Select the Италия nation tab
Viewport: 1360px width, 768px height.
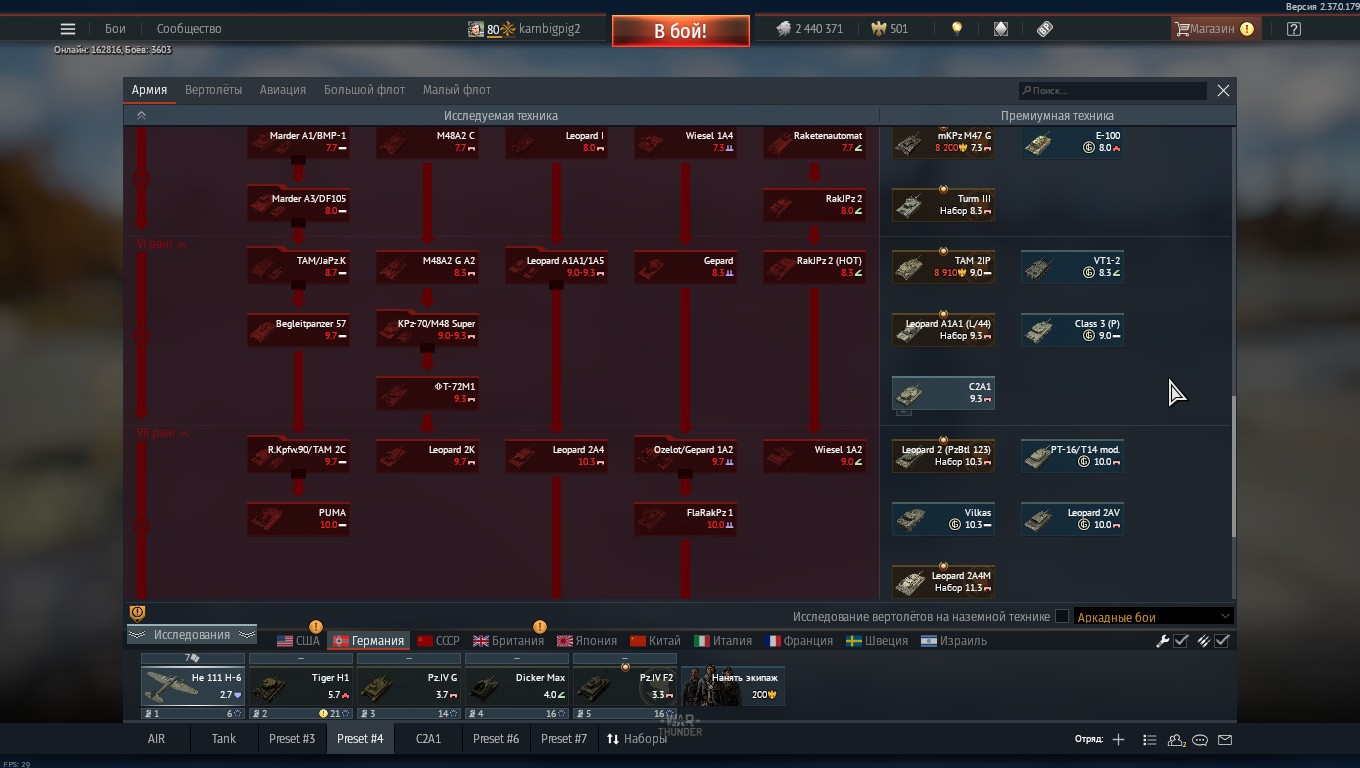[723, 641]
